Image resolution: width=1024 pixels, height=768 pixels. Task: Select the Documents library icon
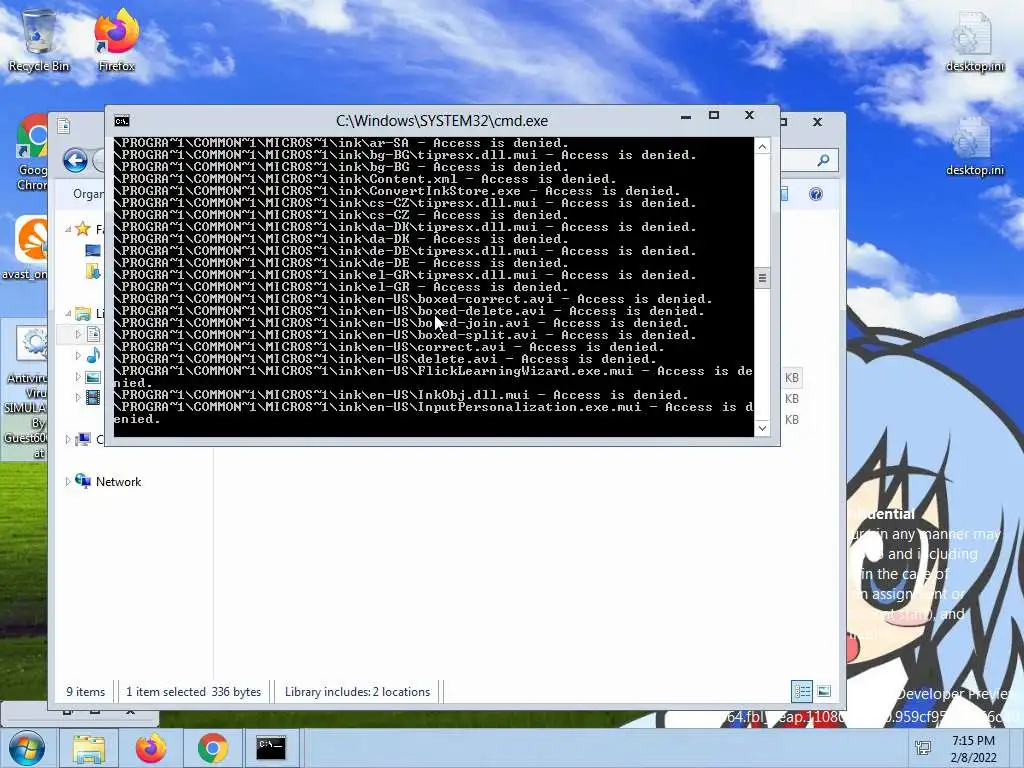[93, 334]
